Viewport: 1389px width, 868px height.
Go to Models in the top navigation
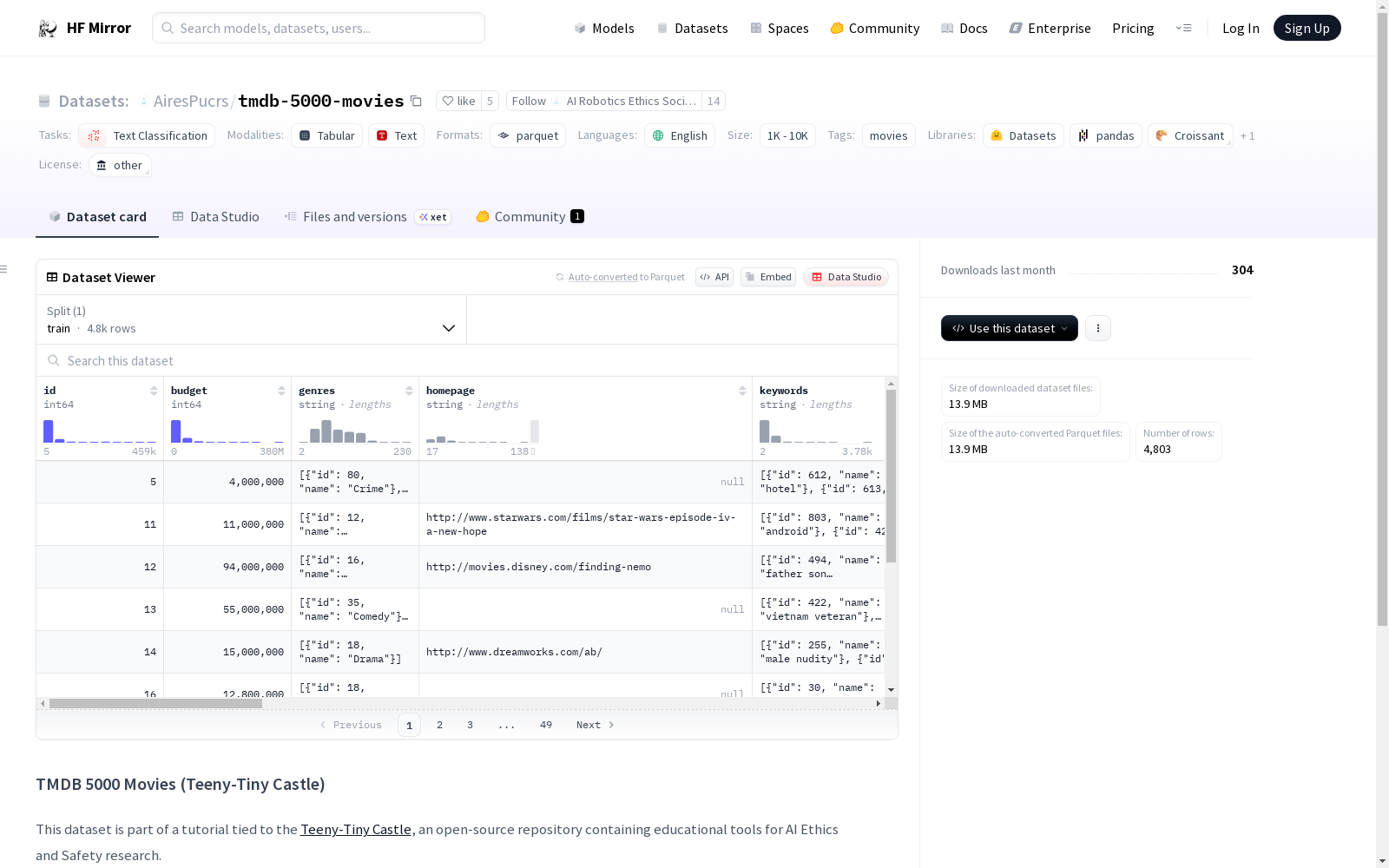click(604, 28)
